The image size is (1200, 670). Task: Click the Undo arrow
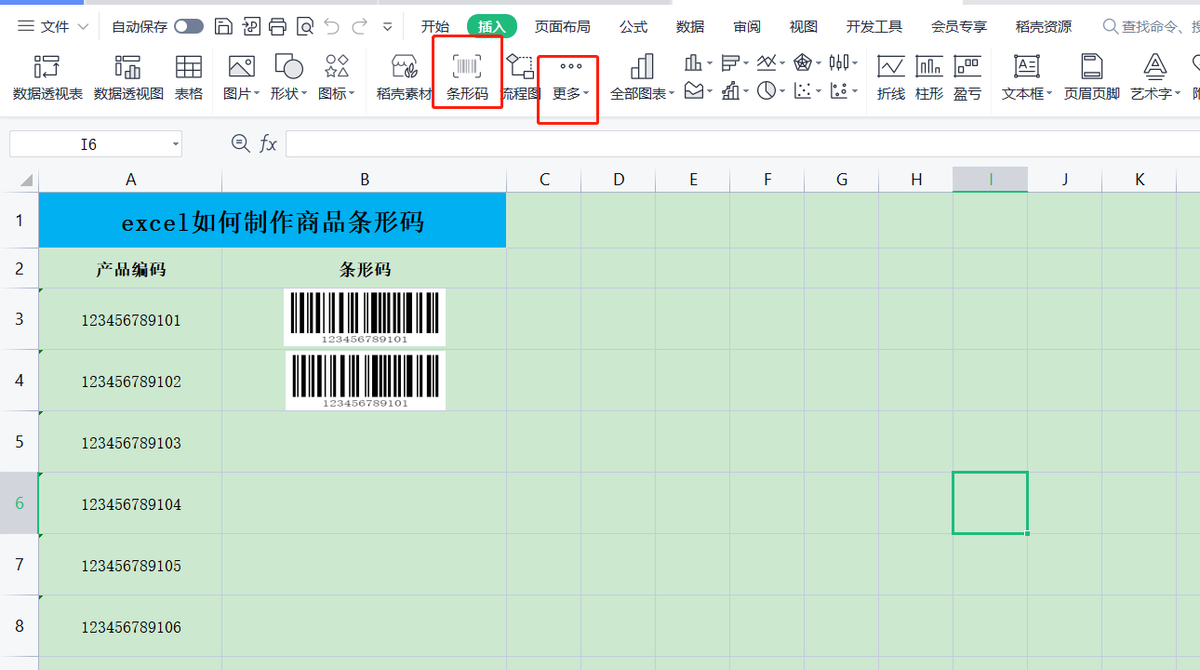tap(332, 26)
